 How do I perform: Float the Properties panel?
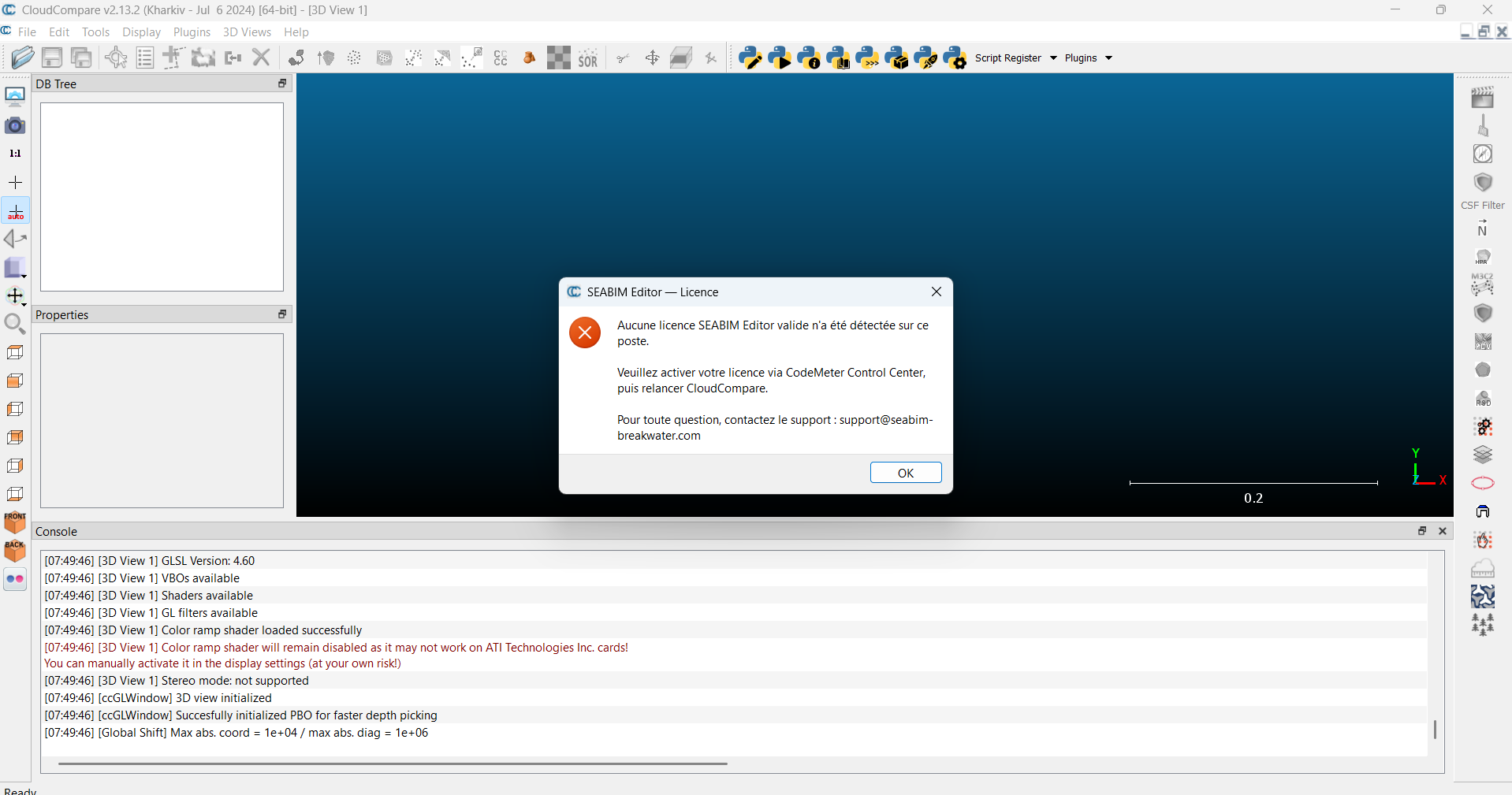coord(282,314)
